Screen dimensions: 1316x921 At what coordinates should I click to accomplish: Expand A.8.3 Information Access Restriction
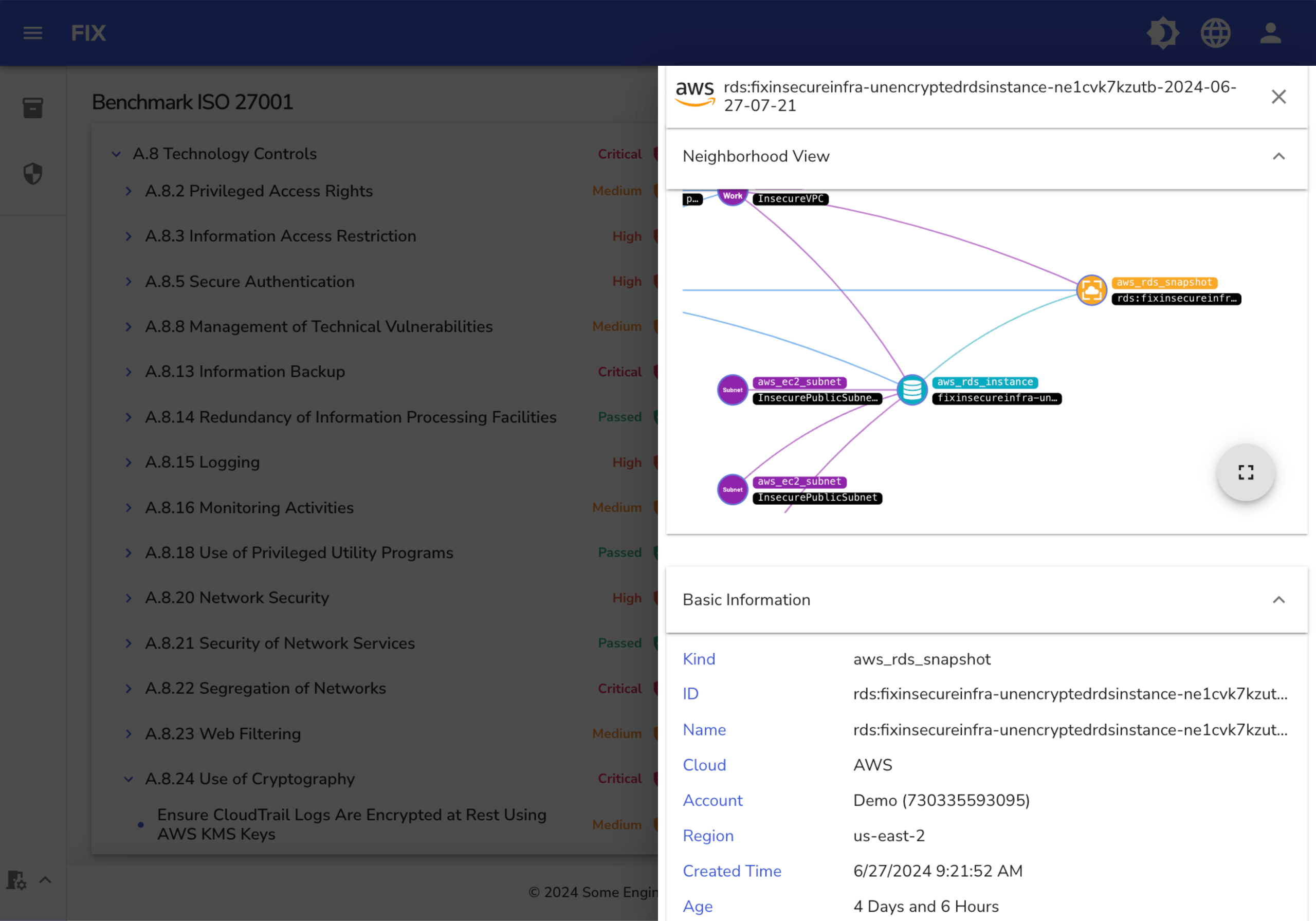129,236
